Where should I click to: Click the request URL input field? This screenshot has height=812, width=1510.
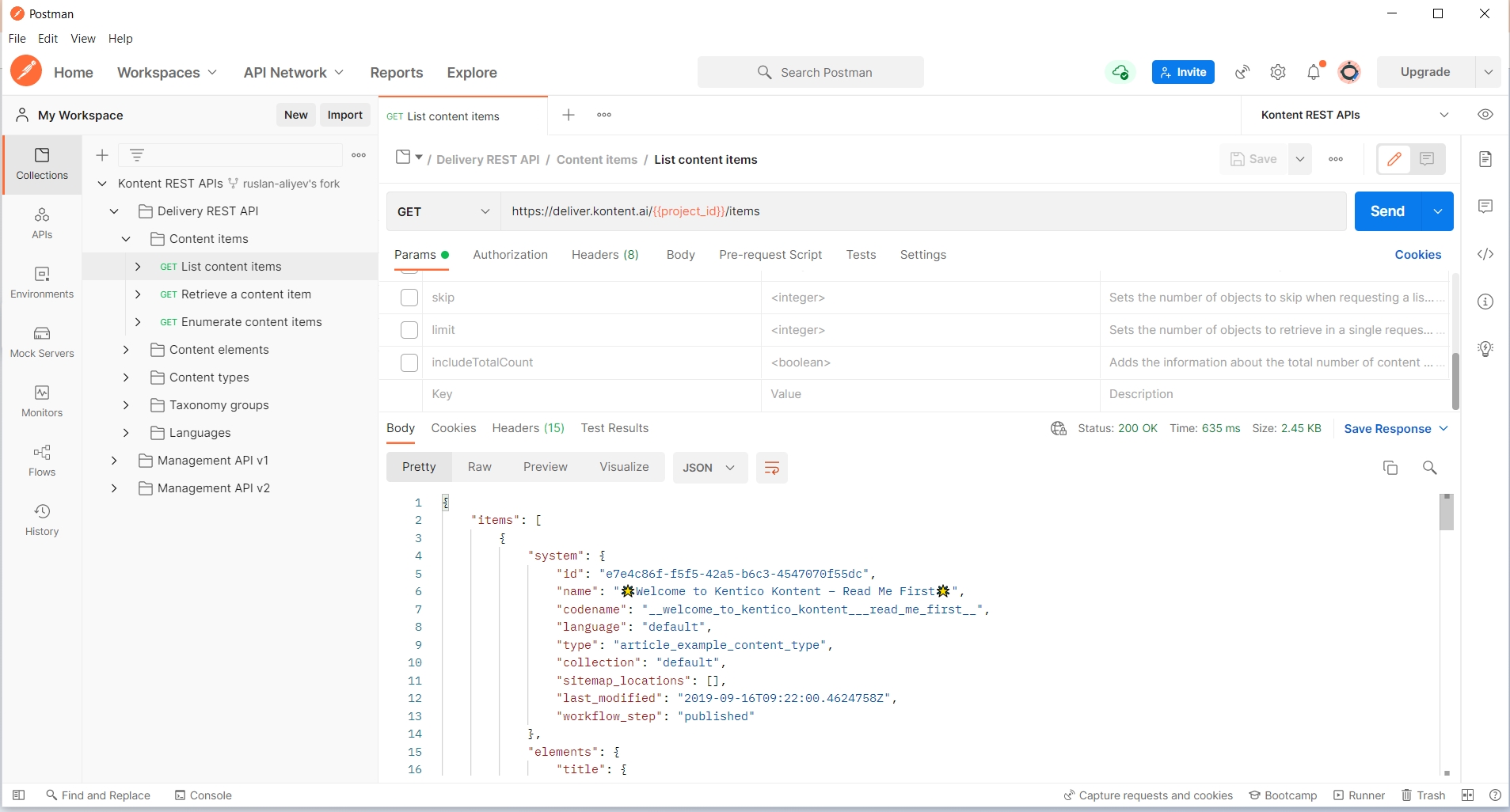[919, 211]
